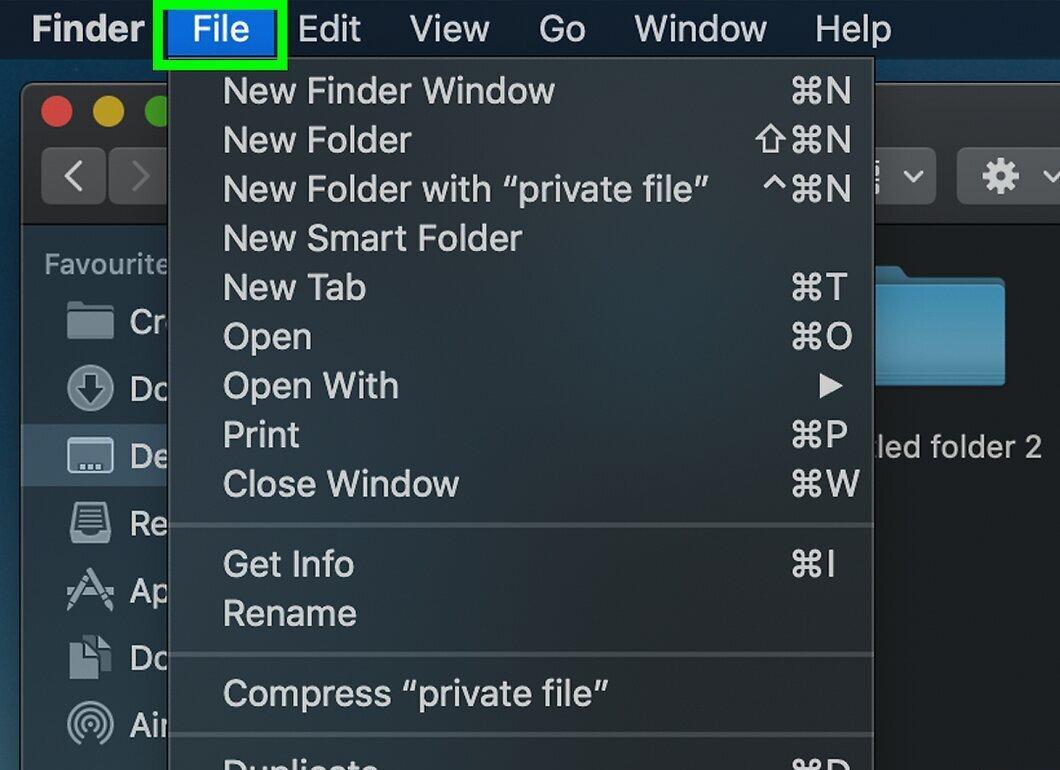The image size is (1060, 770).
Task: Go back with the left chevron button
Action: [x=74, y=176]
